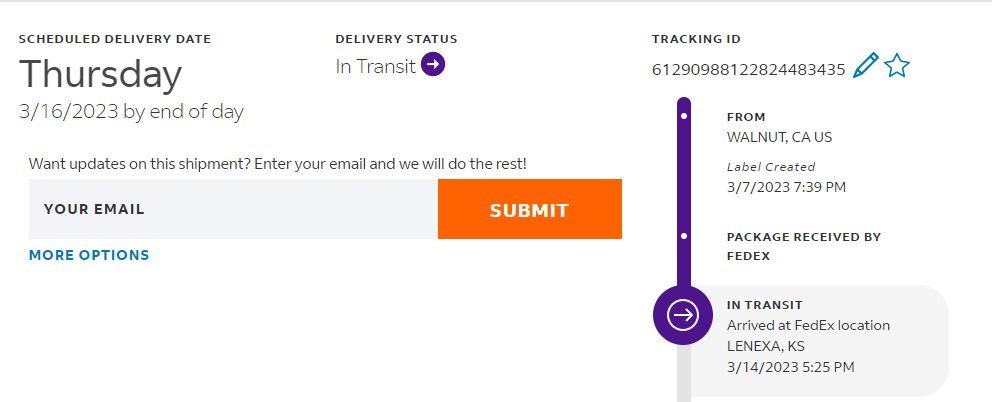Select the tracking ID number

(x=748, y=69)
